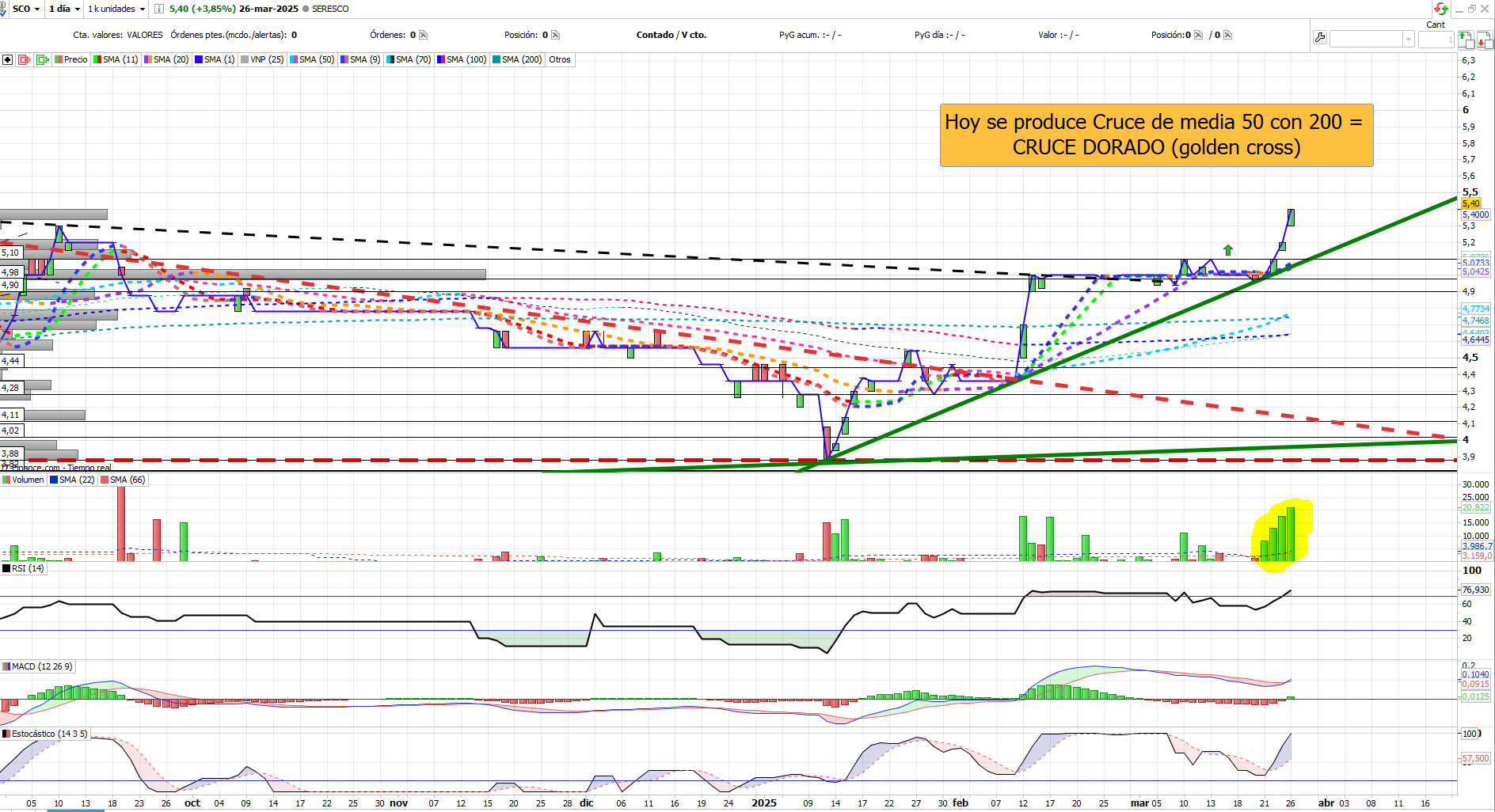
Task: Select the MACD (12 26 9) panel label
Action: (37, 666)
